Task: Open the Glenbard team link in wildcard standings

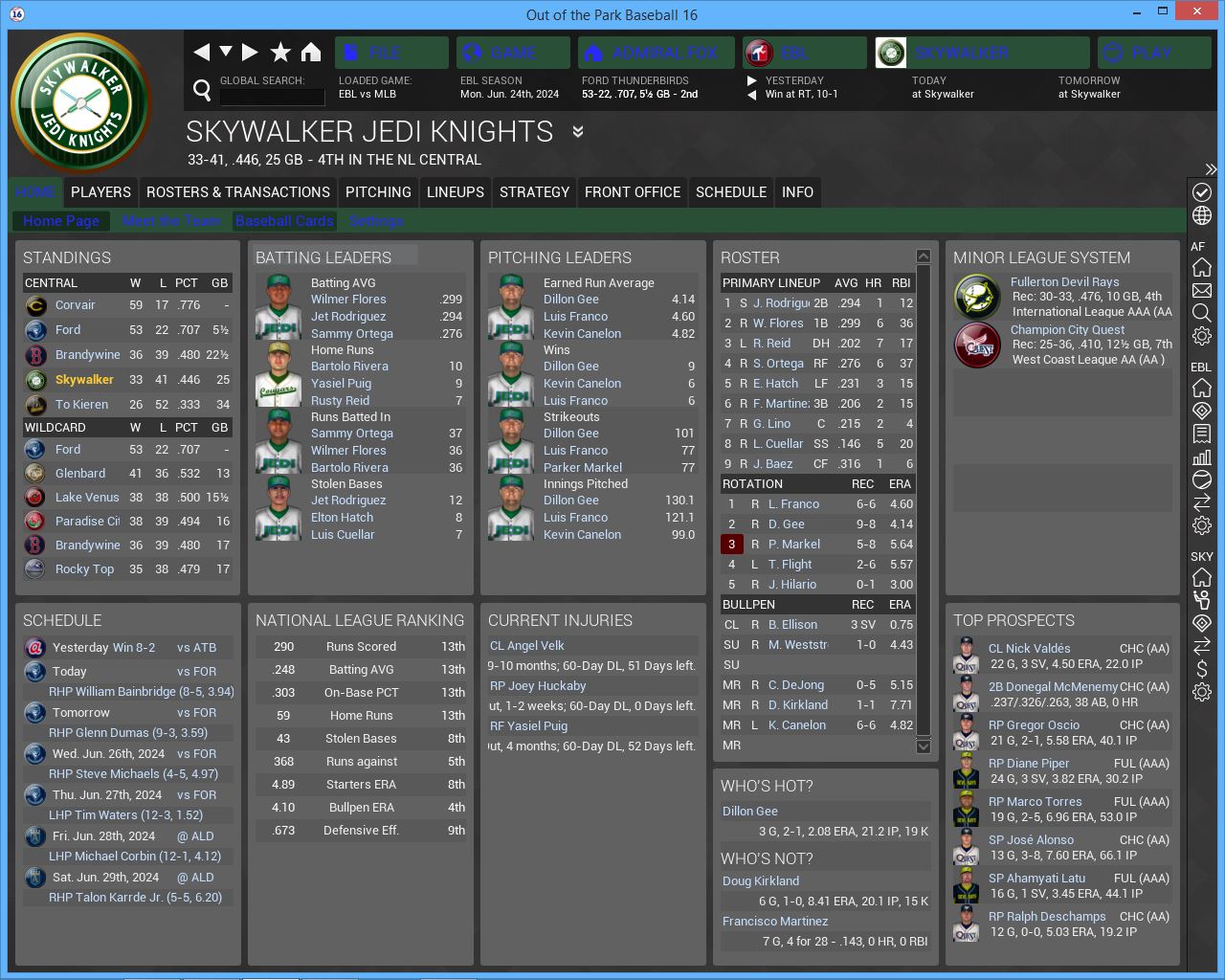Action: [80, 474]
